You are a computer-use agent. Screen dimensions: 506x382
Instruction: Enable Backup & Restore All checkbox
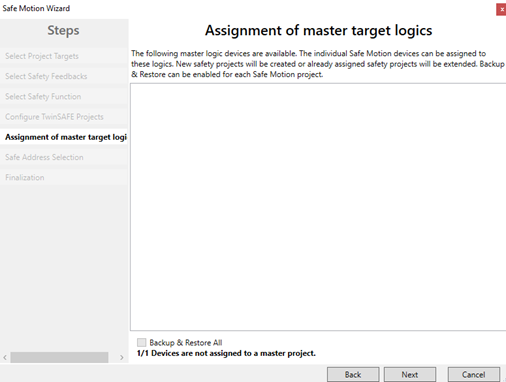pyautogui.click(x=141, y=342)
